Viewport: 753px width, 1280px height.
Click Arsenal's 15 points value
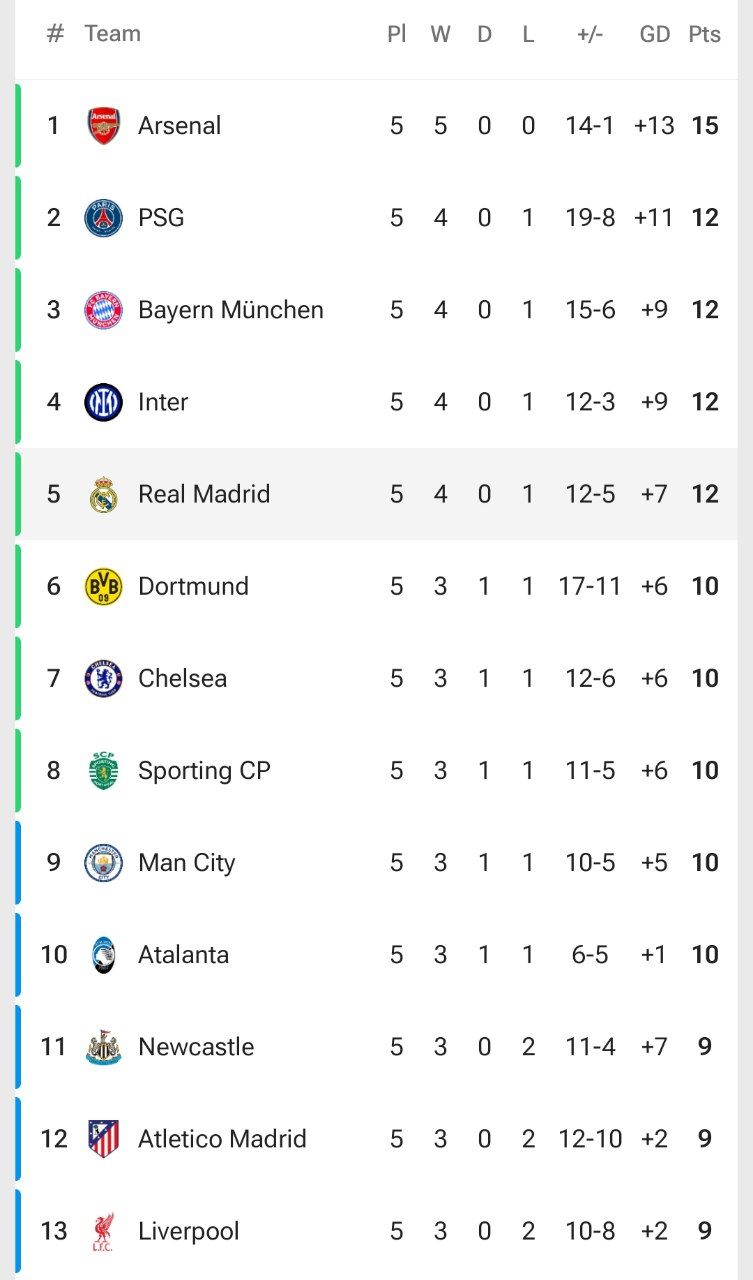(705, 126)
